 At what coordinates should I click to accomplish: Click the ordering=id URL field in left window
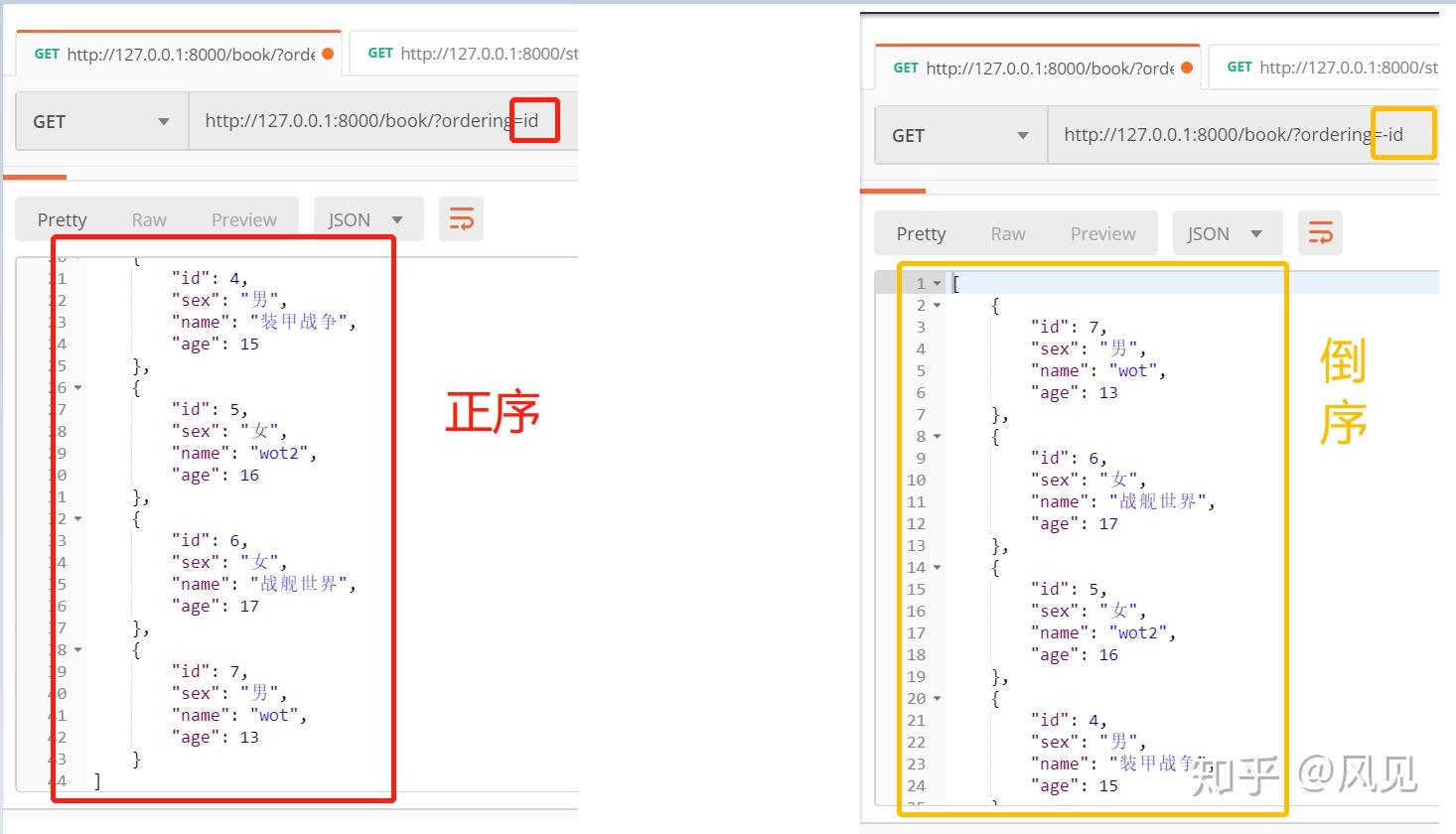pyautogui.click(x=383, y=121)
